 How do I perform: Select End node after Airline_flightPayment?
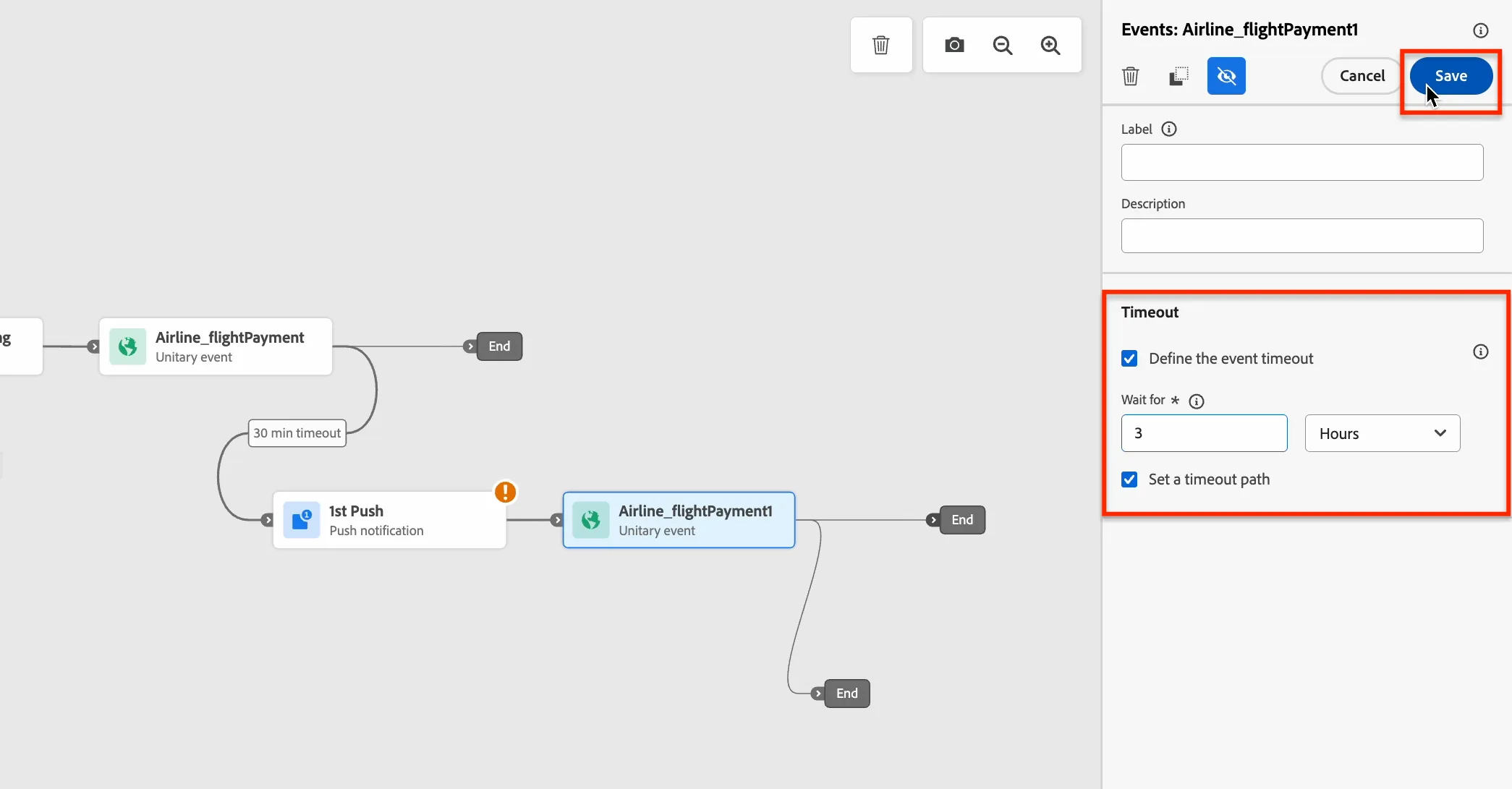coord(499,346)
